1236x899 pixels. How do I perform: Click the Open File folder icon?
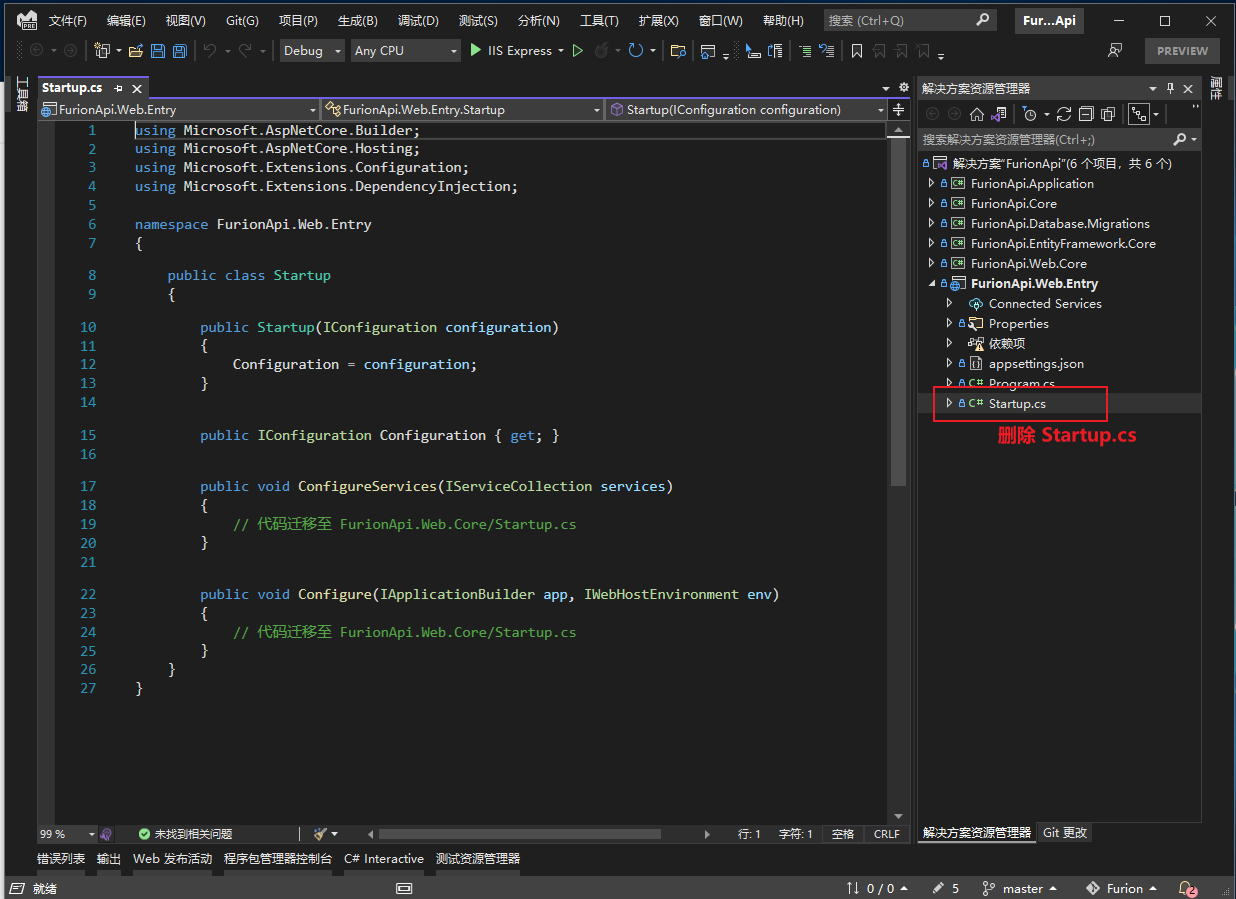point(135,51)
